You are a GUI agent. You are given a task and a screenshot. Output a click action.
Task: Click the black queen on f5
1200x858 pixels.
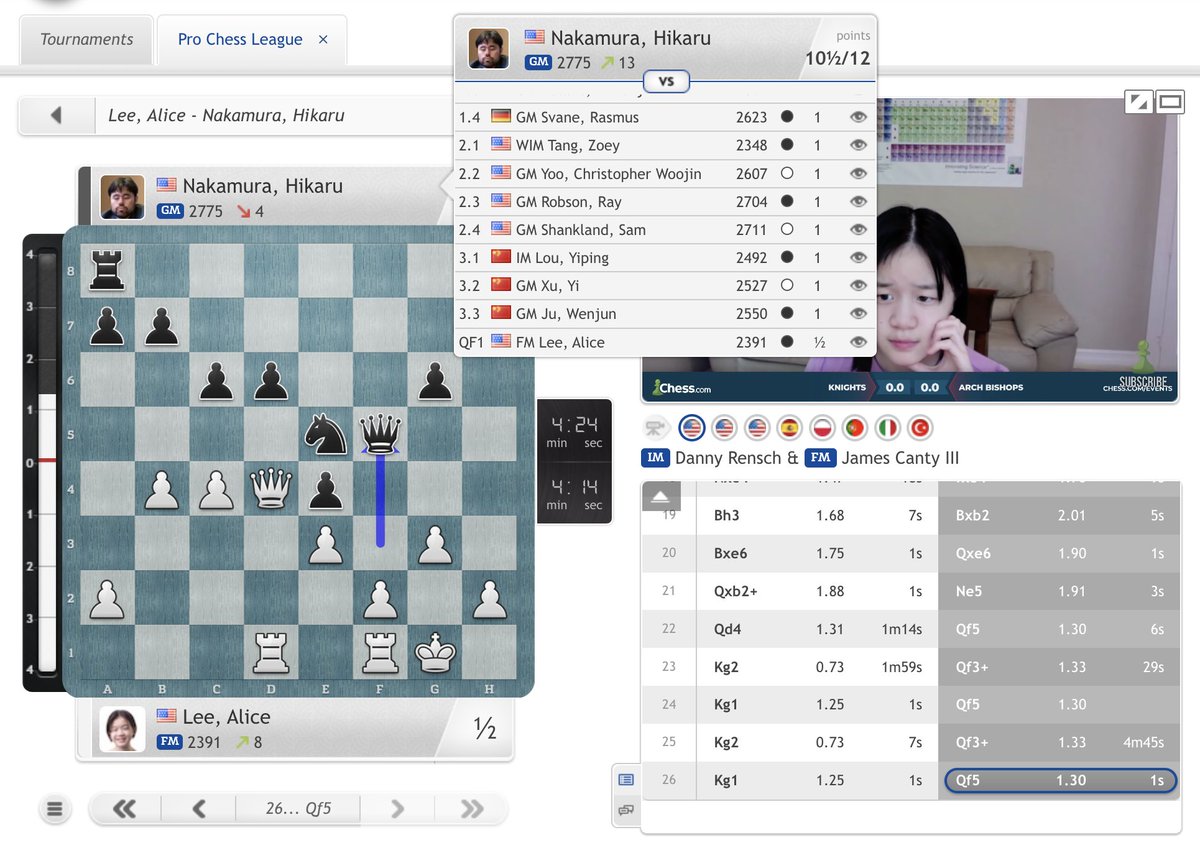(380, 435)
